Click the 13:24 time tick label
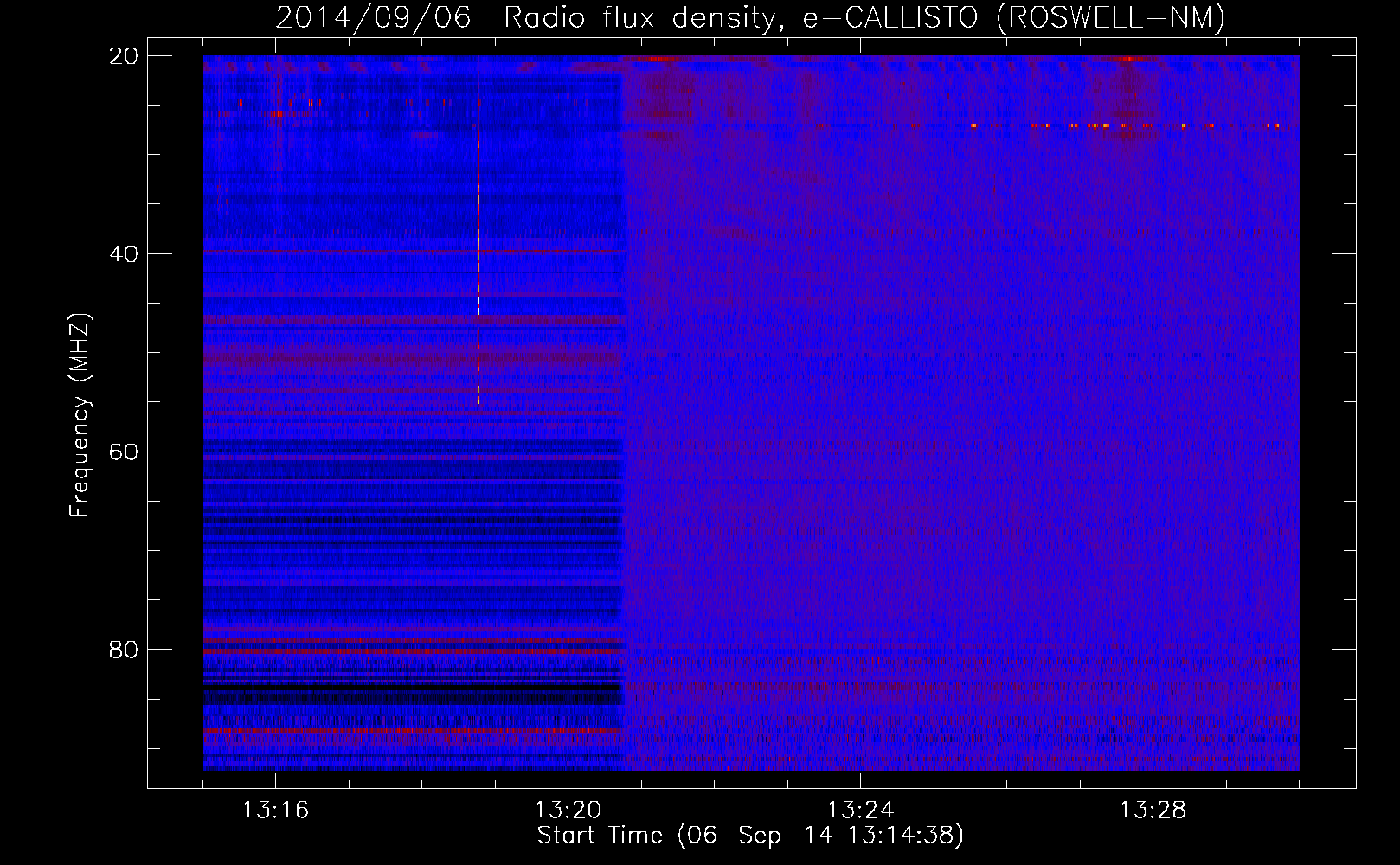The image size is (1400, 865). [x=860, y=810]
